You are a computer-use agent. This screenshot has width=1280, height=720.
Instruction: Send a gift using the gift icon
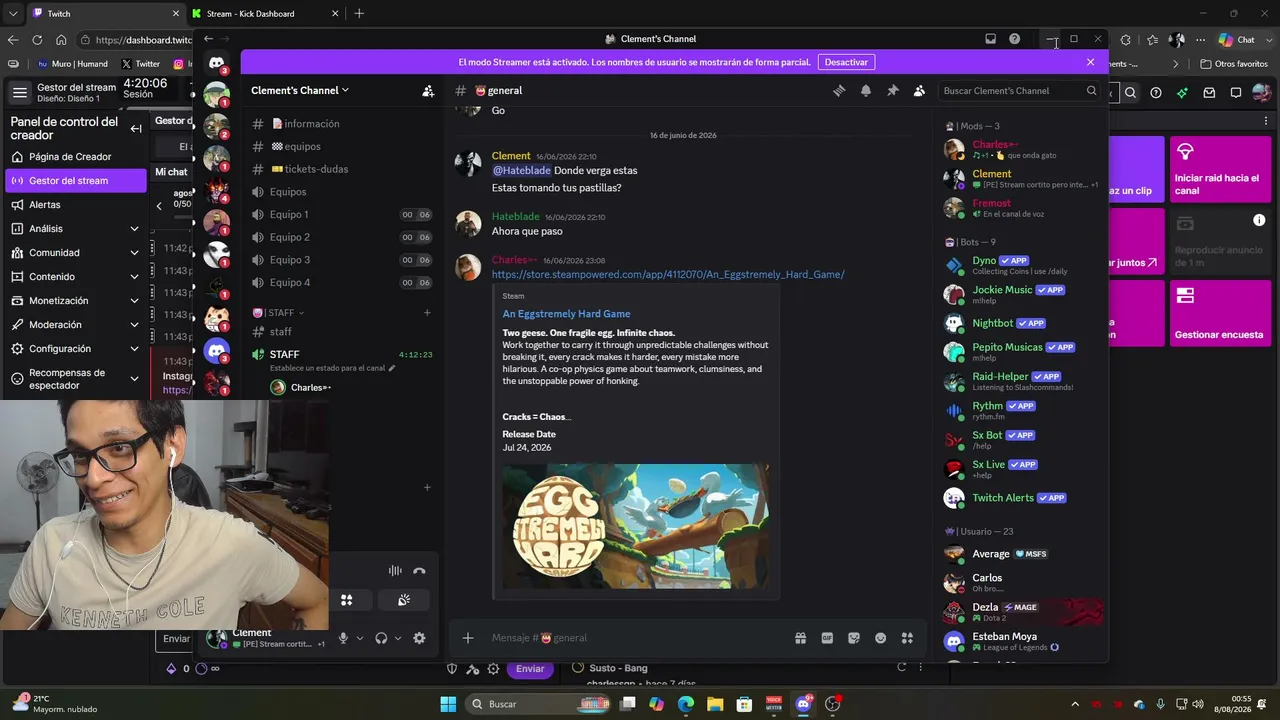point(800,638)
